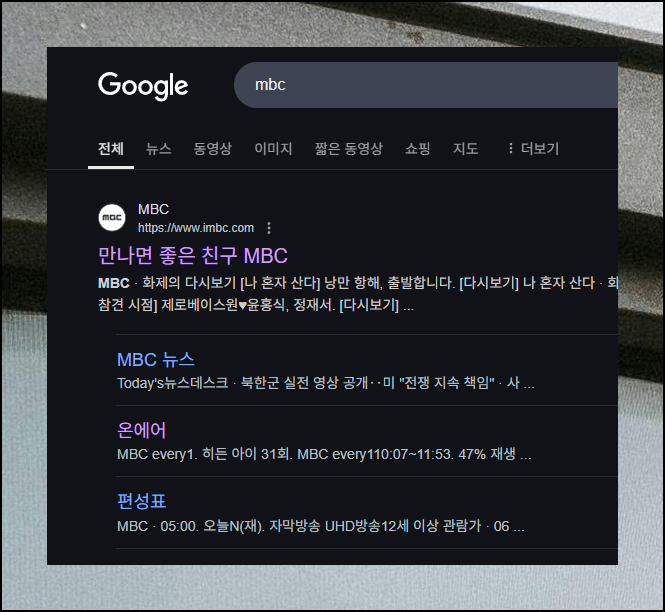Open the 만나면 좋은 친구 MBC result
665x612 pixels.
(x=193, y=256)
